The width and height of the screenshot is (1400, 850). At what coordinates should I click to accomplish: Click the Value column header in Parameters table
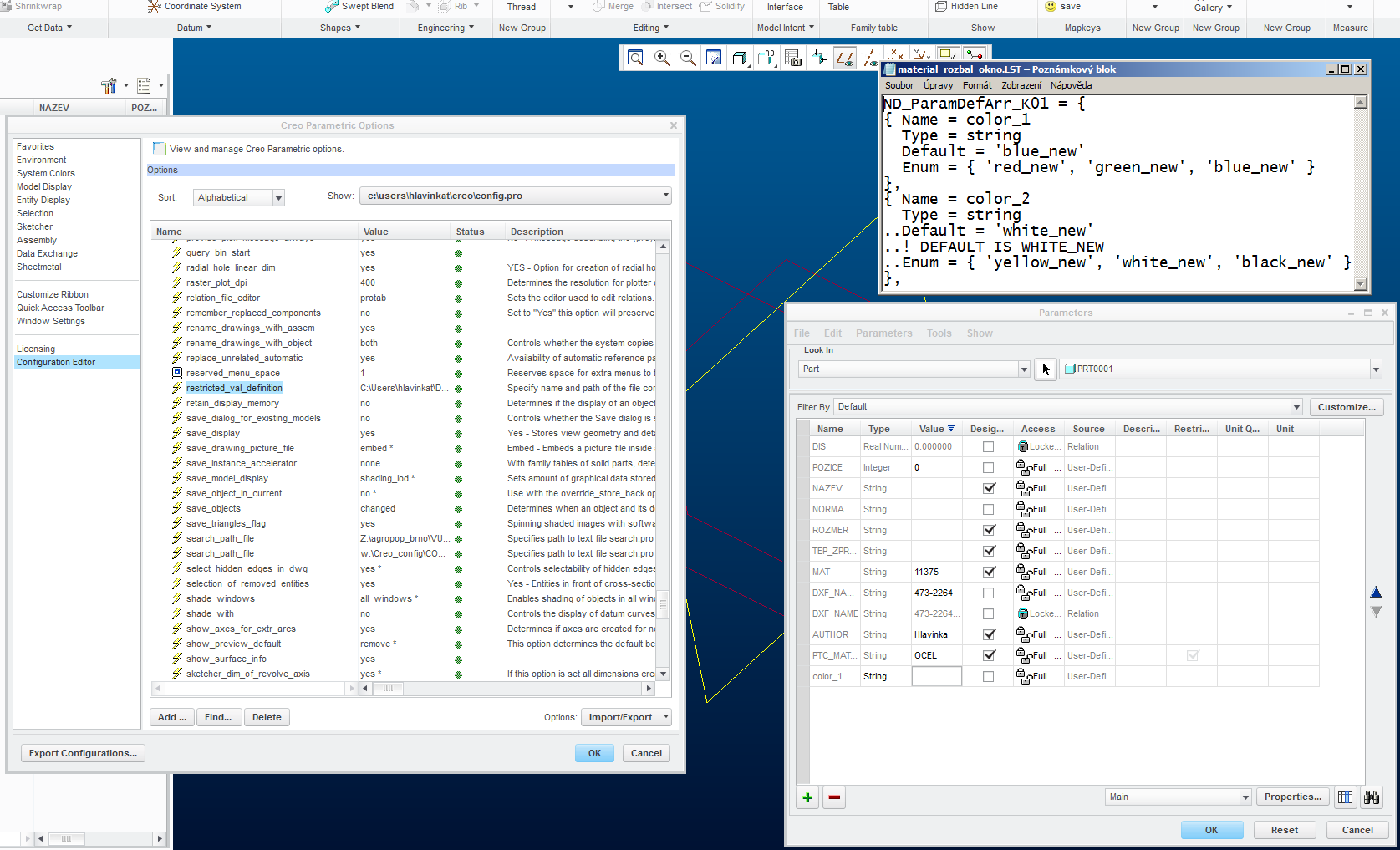pyautogui.click(x=936, y=429)
